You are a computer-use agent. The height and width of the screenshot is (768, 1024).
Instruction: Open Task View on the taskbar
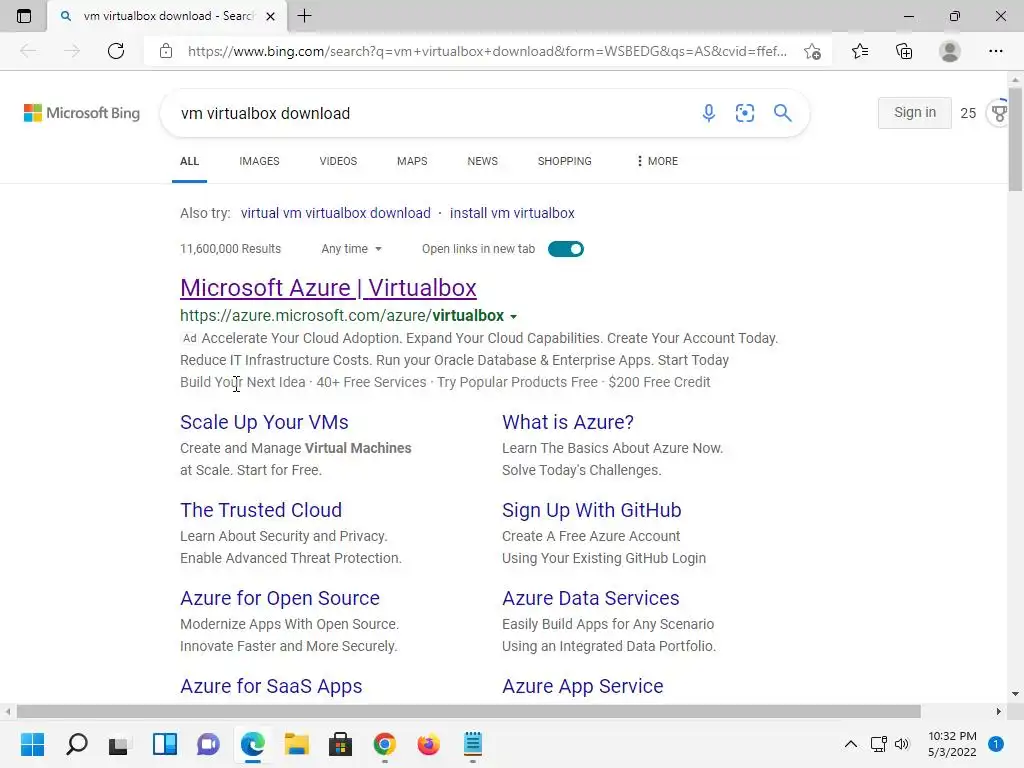click(119, 744)
